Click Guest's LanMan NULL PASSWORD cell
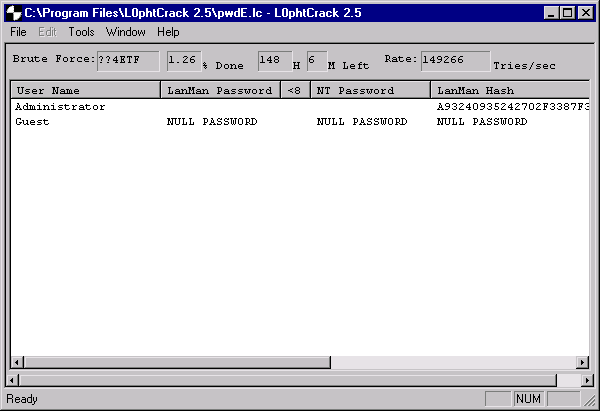600x411 pixels. (x=212, y=122)
